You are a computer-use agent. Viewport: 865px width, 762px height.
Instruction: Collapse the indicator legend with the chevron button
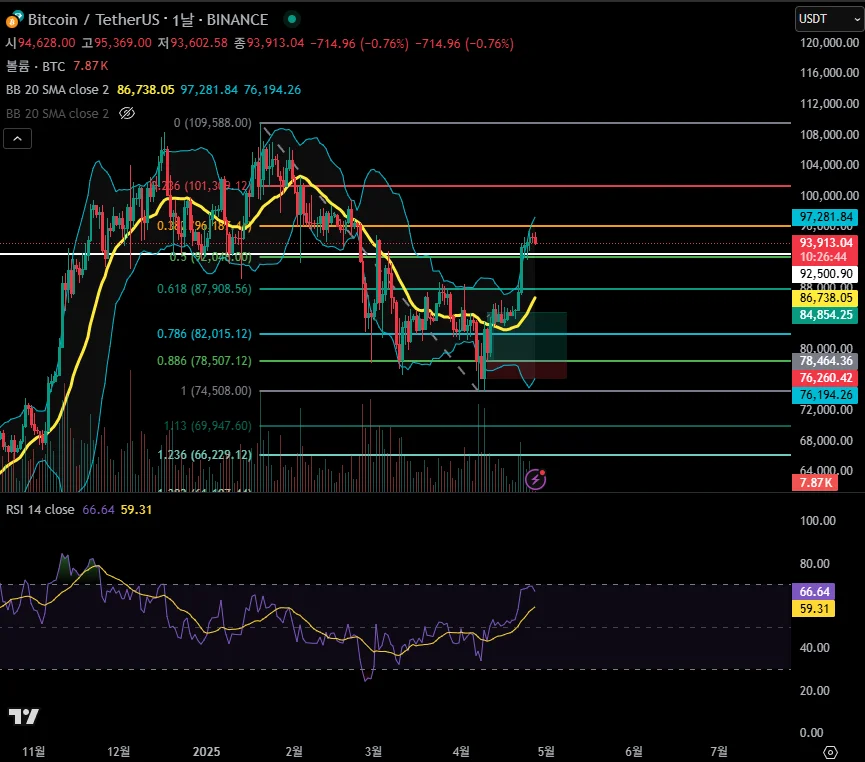click(18, 138)
